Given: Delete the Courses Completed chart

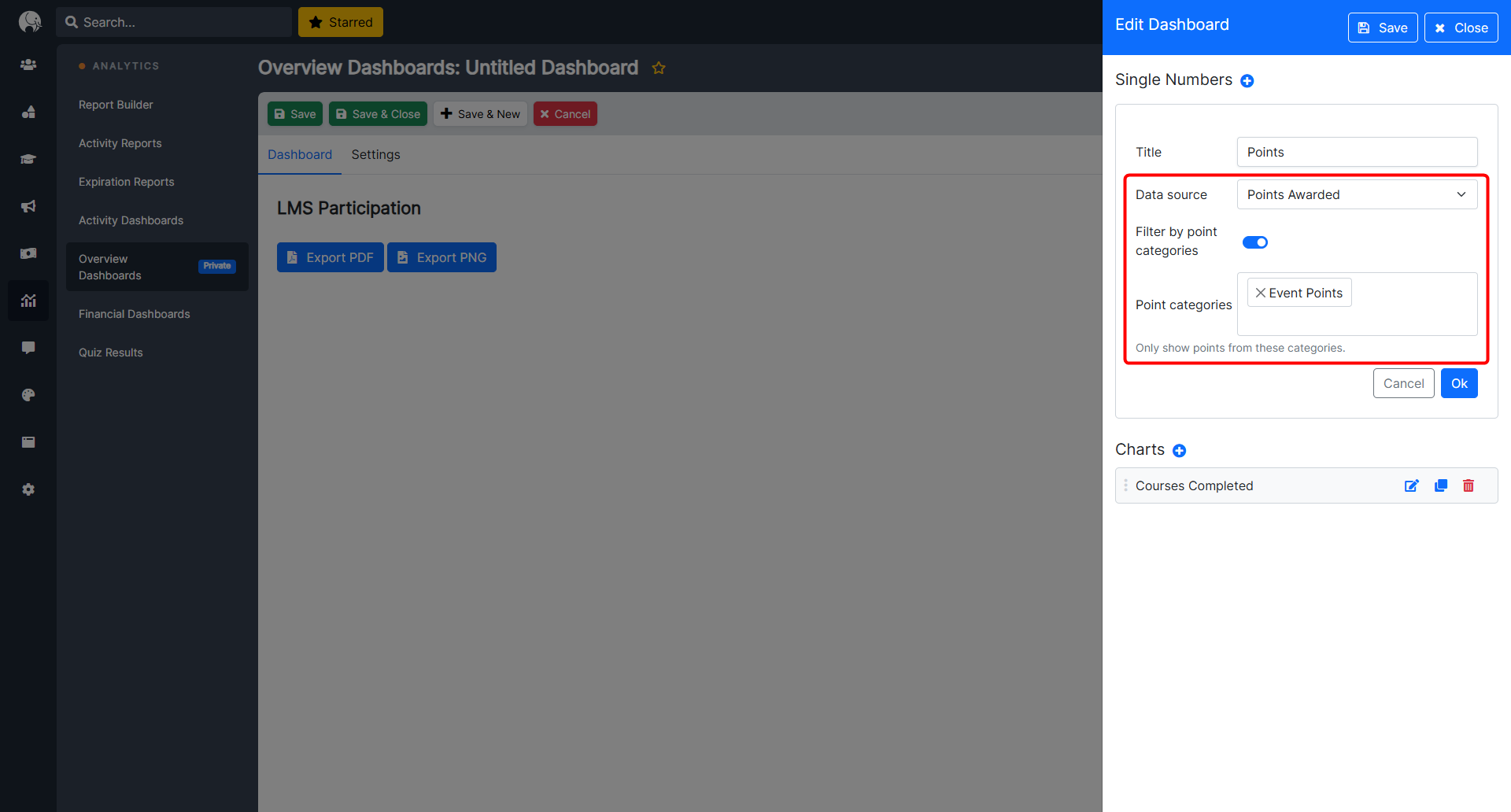Looking at the screenshot, I should point(1468,486).
